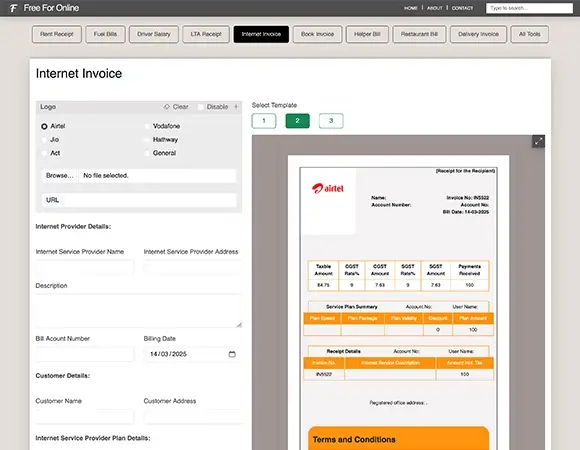
Task: Open the Book Invoice tool
Action: pyautogui.click(x=317, y=34)
